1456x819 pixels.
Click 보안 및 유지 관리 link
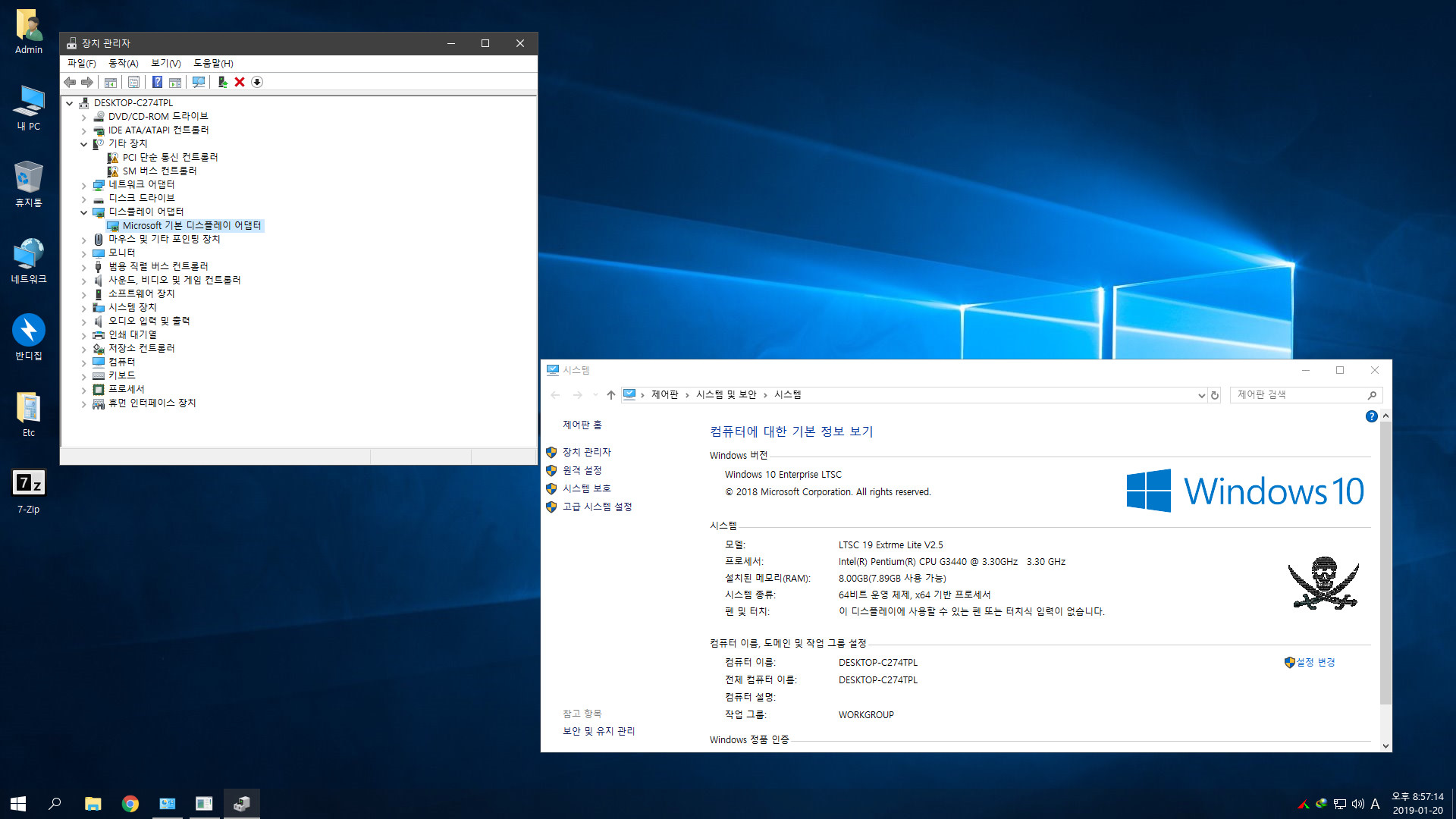point(598,731)
